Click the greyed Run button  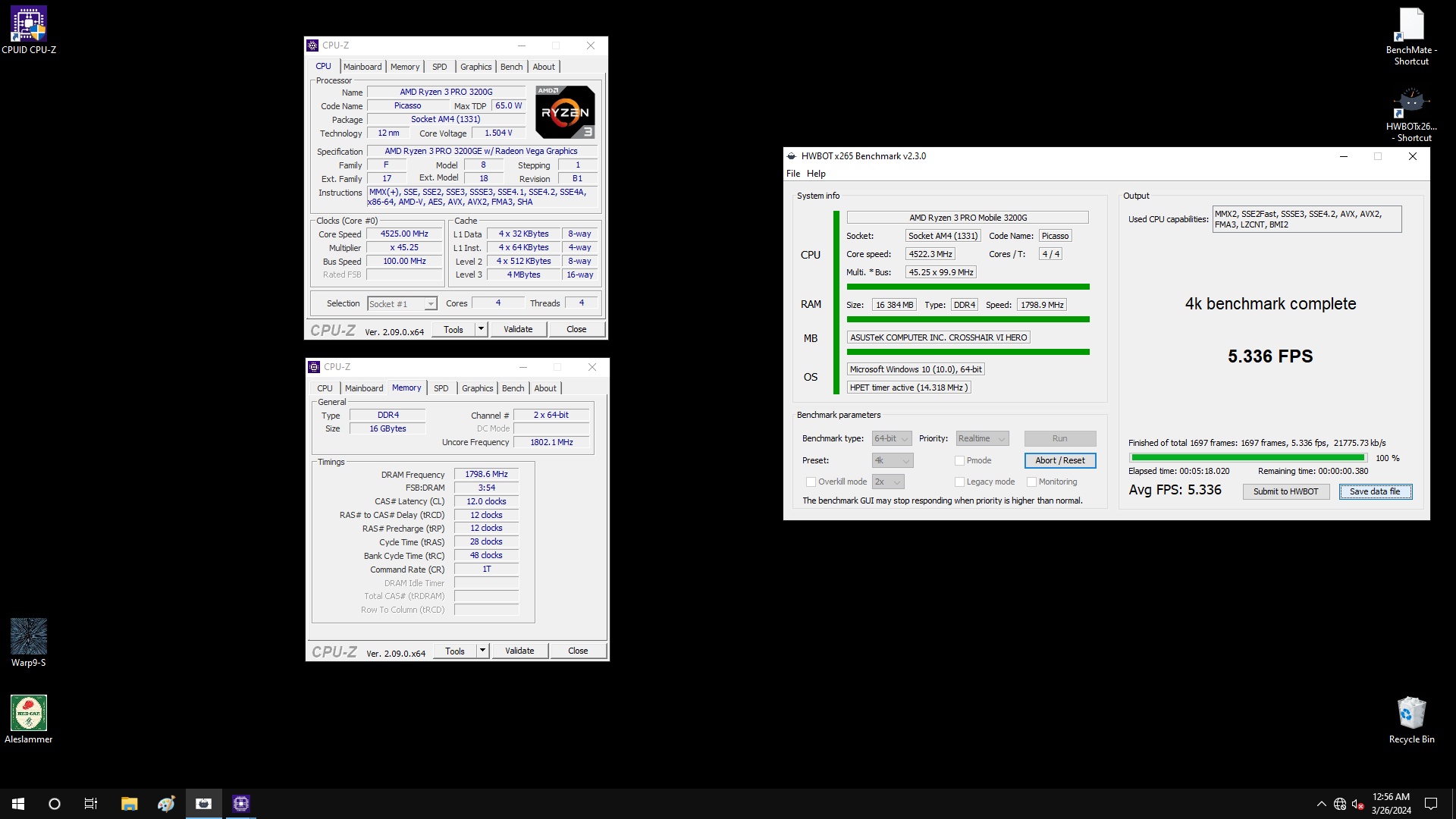point(1060,438)
